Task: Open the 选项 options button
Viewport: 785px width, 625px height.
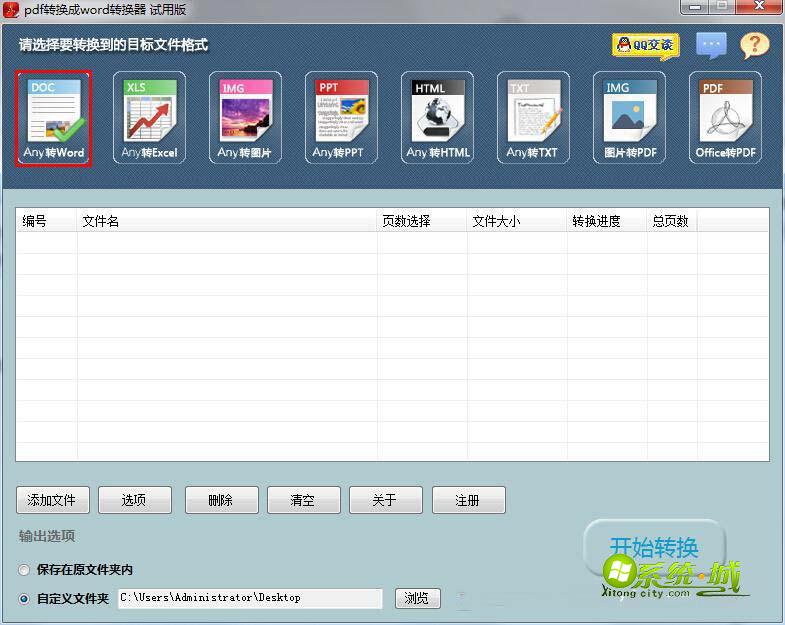Action: click(135, 500)
